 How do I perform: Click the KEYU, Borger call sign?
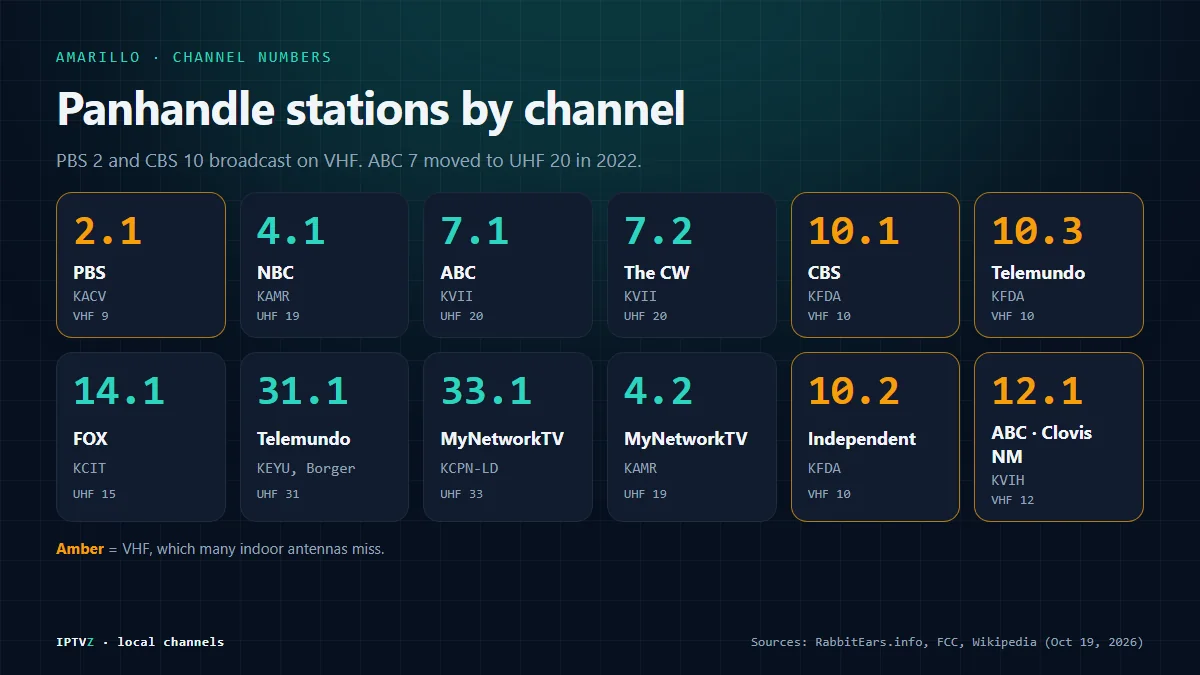tap(306, 468)
